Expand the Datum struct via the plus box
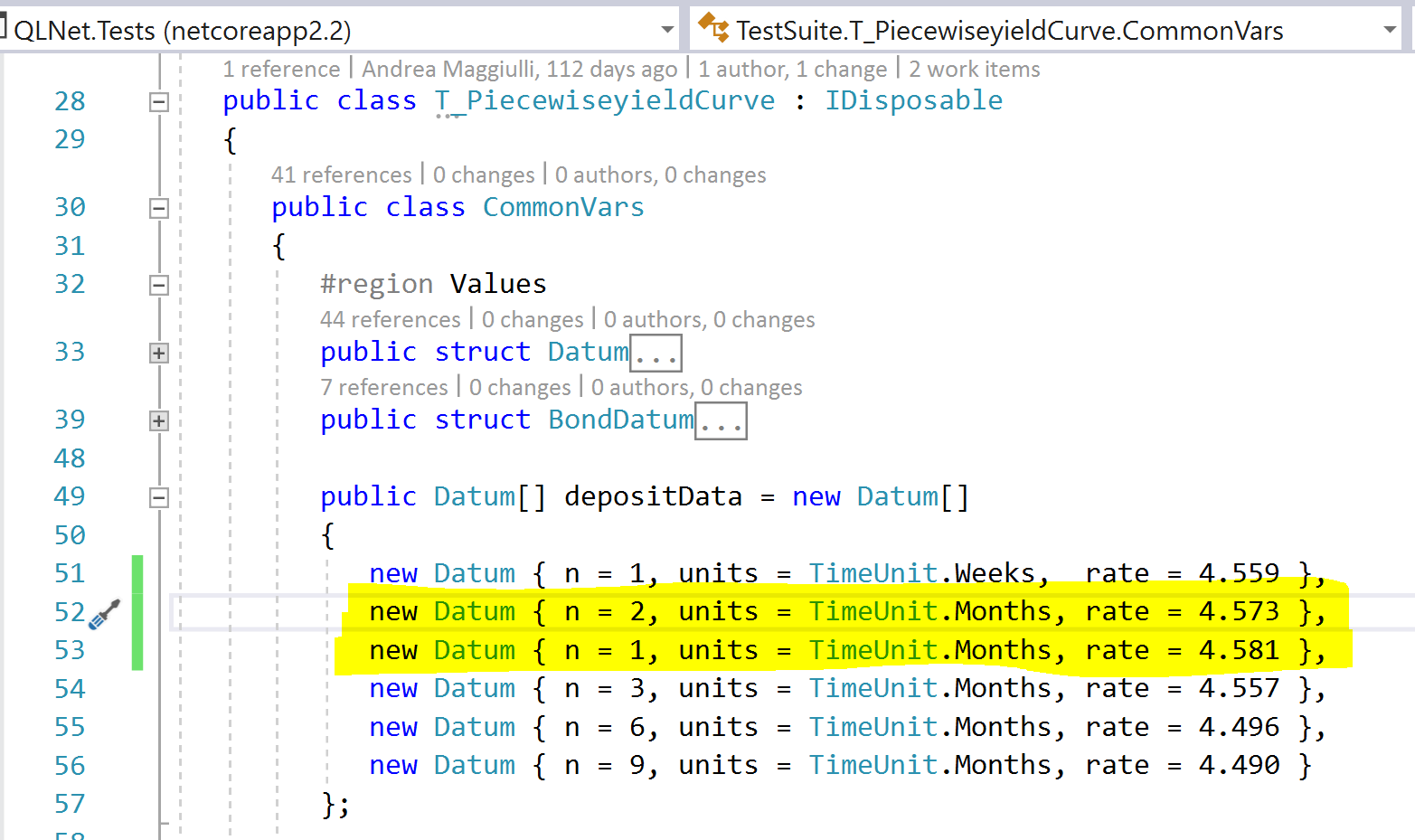 (158, 352)
